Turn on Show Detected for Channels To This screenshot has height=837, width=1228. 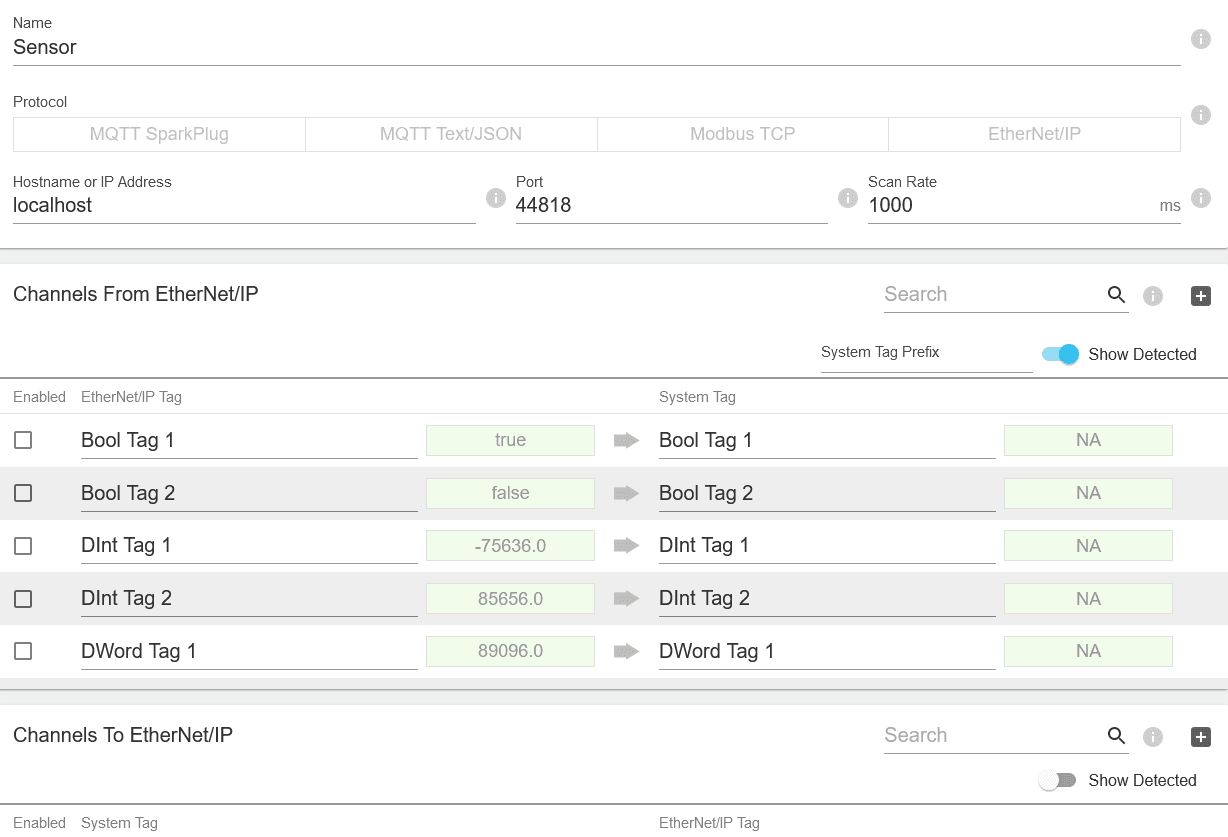coord(1057,780)
